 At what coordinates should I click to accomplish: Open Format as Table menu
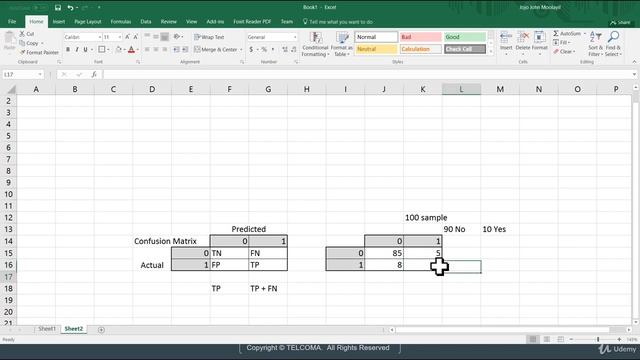[342, 44]
